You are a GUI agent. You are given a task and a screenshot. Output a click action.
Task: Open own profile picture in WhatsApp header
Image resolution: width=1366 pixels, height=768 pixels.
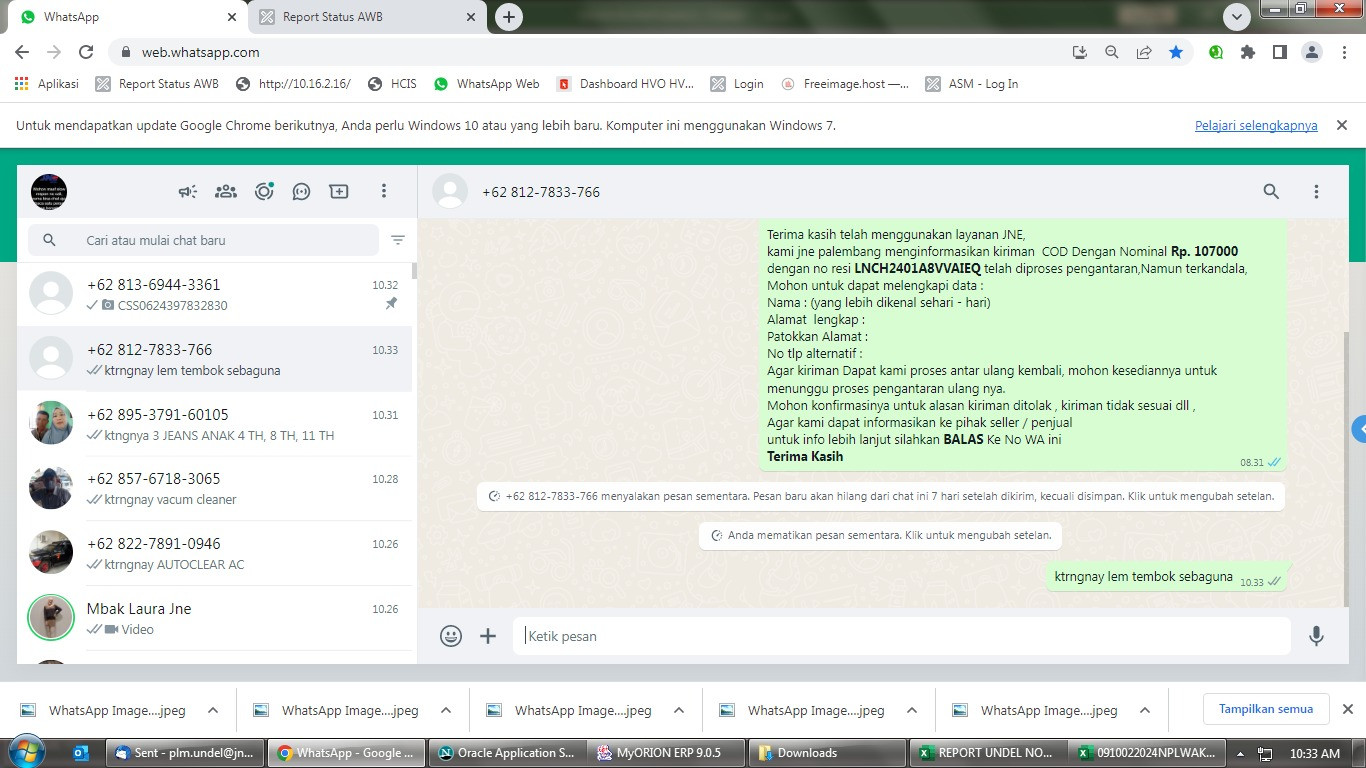pos(49,191)
